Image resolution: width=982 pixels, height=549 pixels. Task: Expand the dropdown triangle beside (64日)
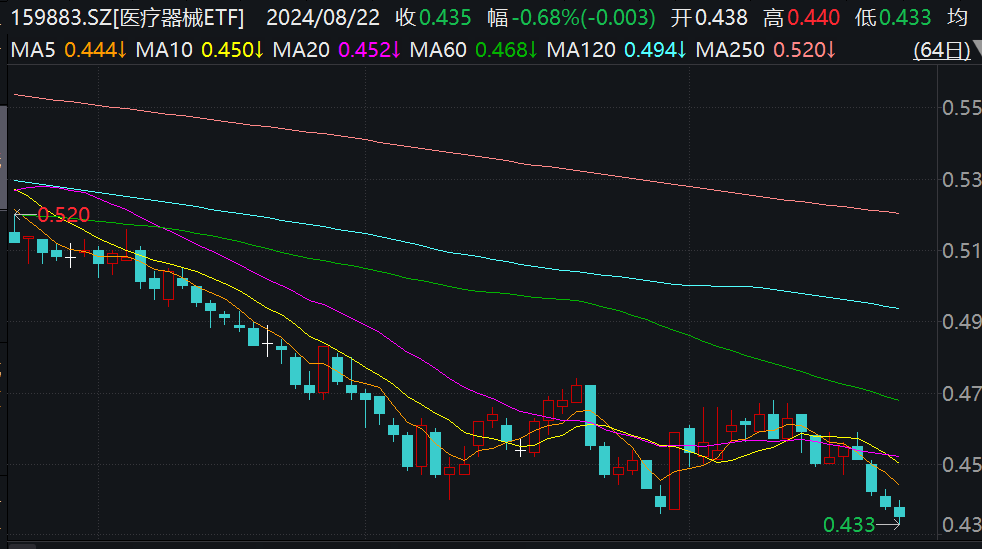[x=977, y=48]
